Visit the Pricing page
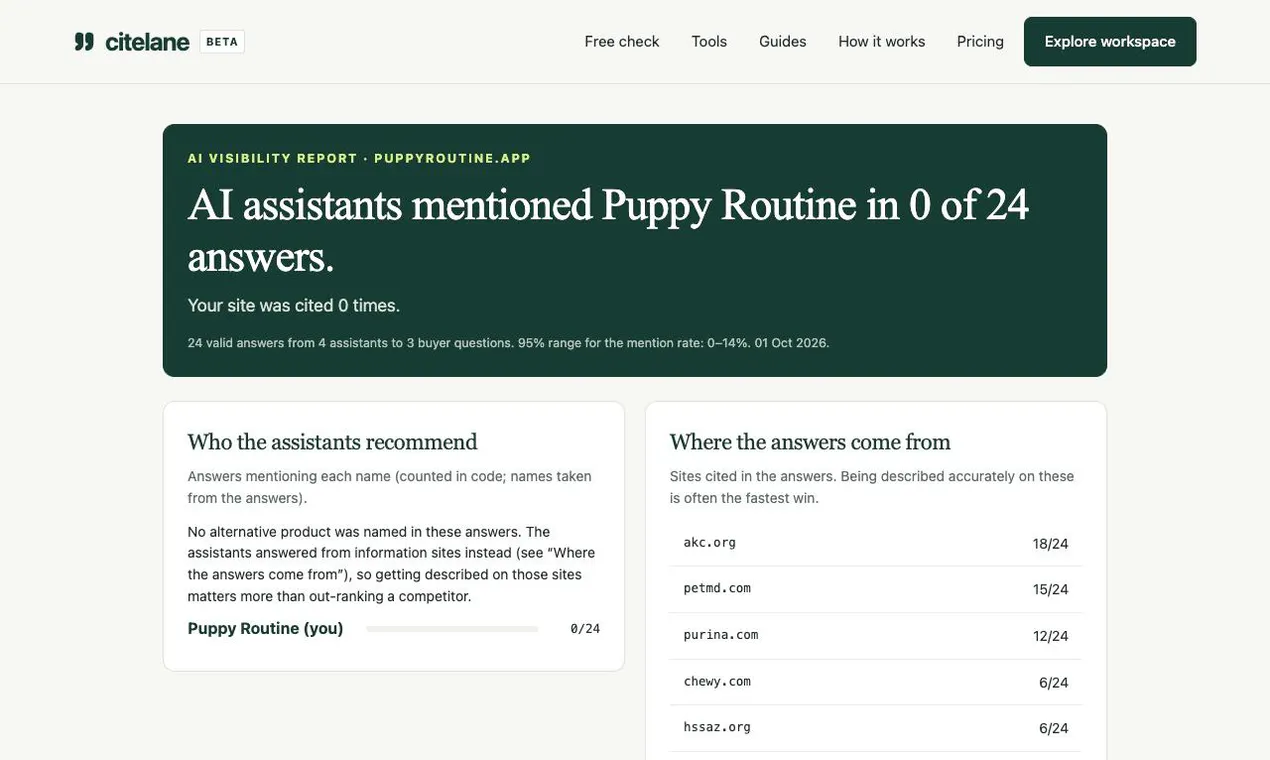Image resolution: width=1270 pixels, height=760 pixels. tap(980, 41)
